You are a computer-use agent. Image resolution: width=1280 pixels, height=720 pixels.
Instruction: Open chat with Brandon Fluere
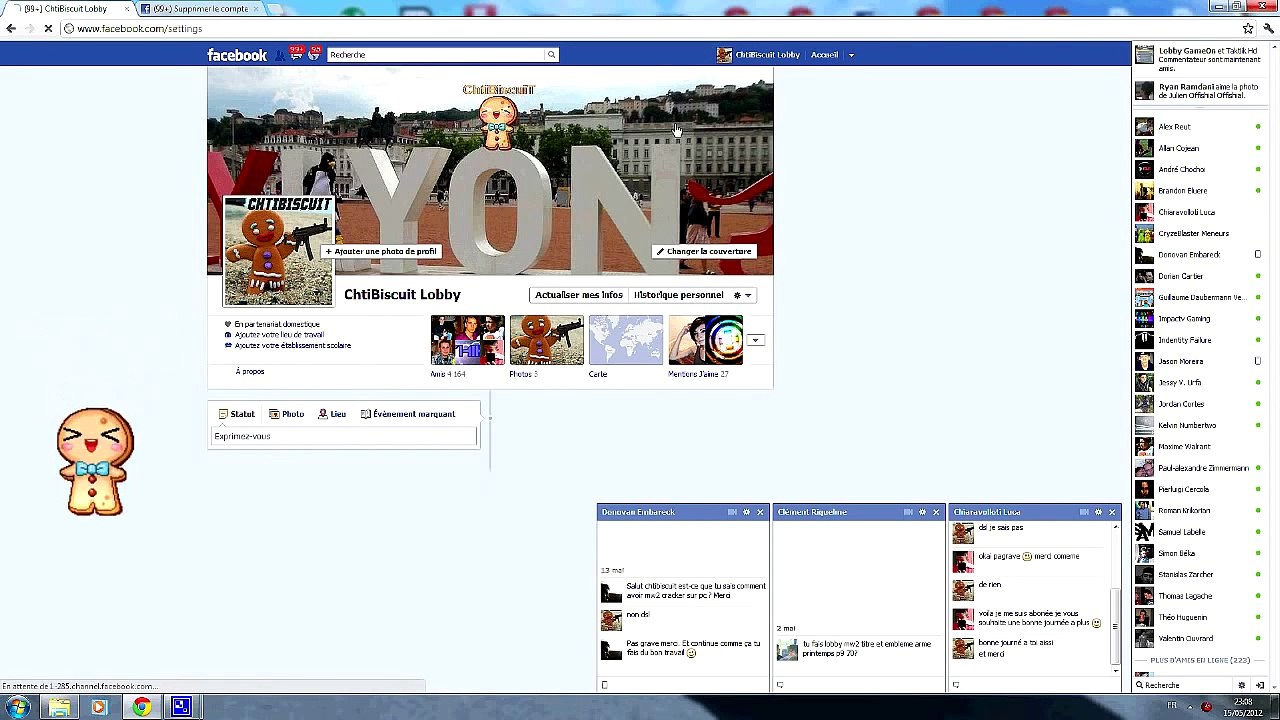[1198, 191]
